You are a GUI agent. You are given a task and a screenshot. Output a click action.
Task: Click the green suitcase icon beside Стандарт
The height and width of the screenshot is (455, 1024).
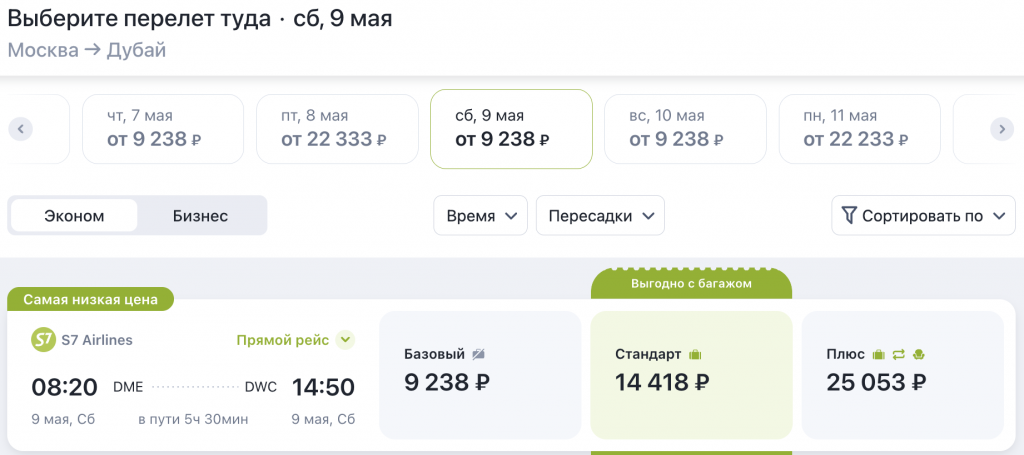696,354
